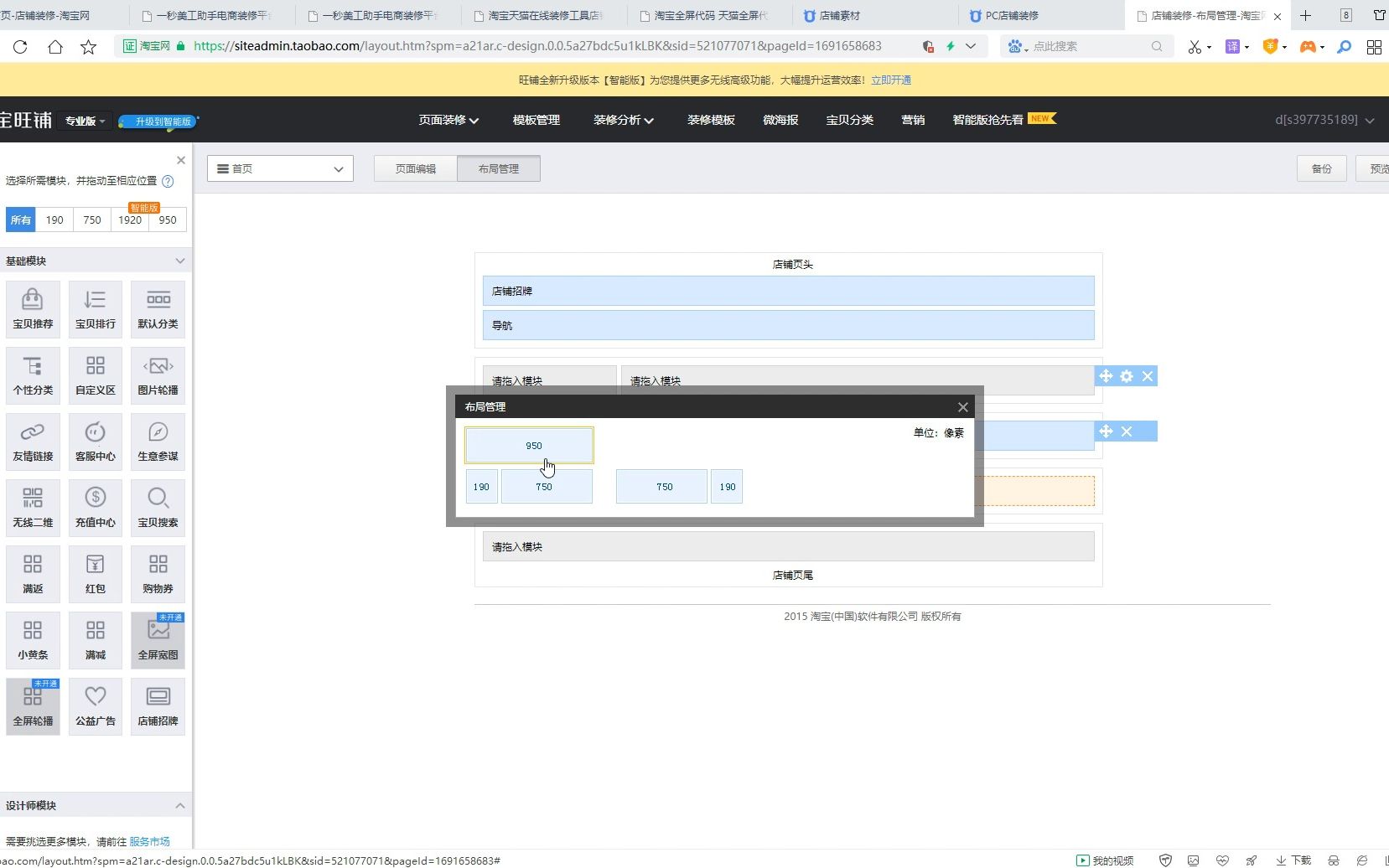Open the 页面装修 menu

pyautogui.click(x=448, y=120)
